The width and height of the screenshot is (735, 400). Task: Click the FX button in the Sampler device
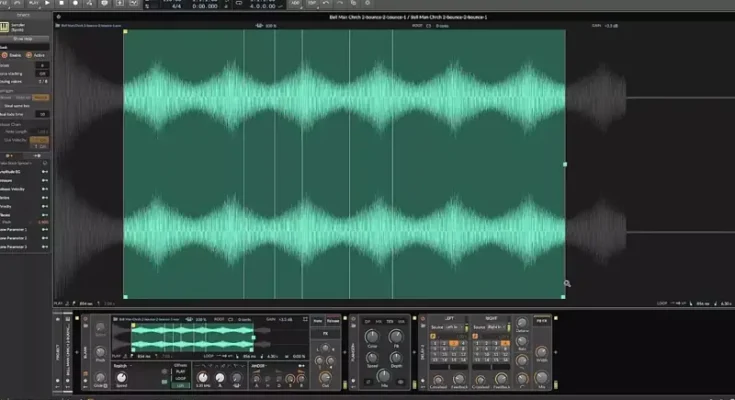pos(325,335)
